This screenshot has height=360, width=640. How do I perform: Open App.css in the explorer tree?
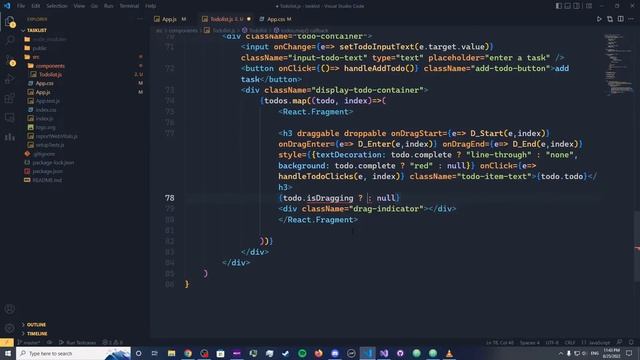(44, 83)
